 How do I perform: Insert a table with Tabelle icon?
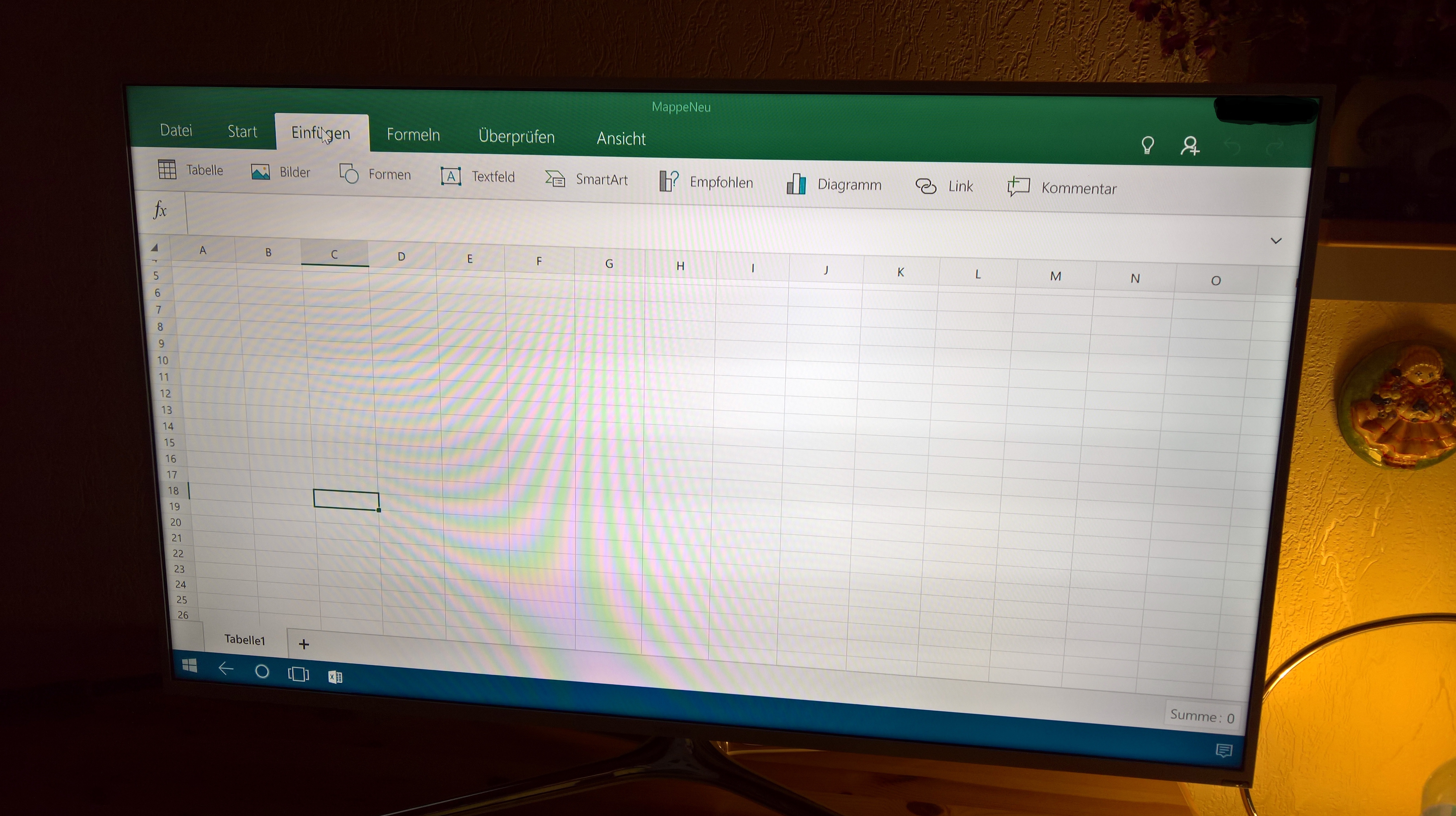coord(190,170)
